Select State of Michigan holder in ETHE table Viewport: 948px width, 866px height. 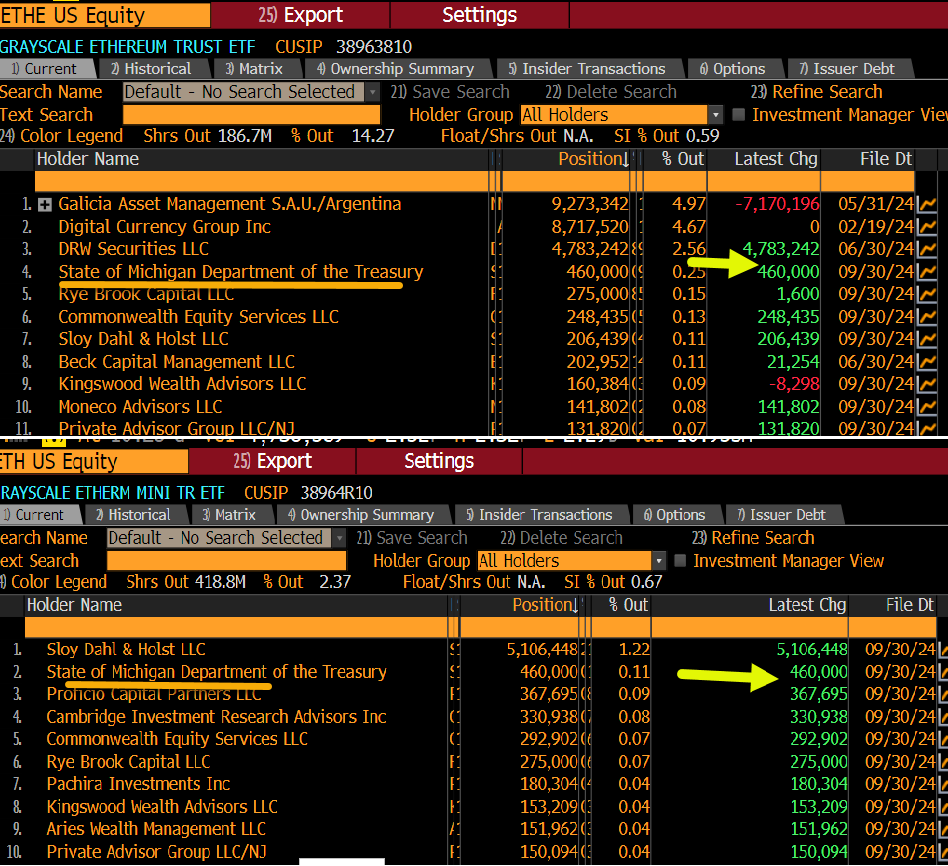pyautogui.click(x=241, y=272)
